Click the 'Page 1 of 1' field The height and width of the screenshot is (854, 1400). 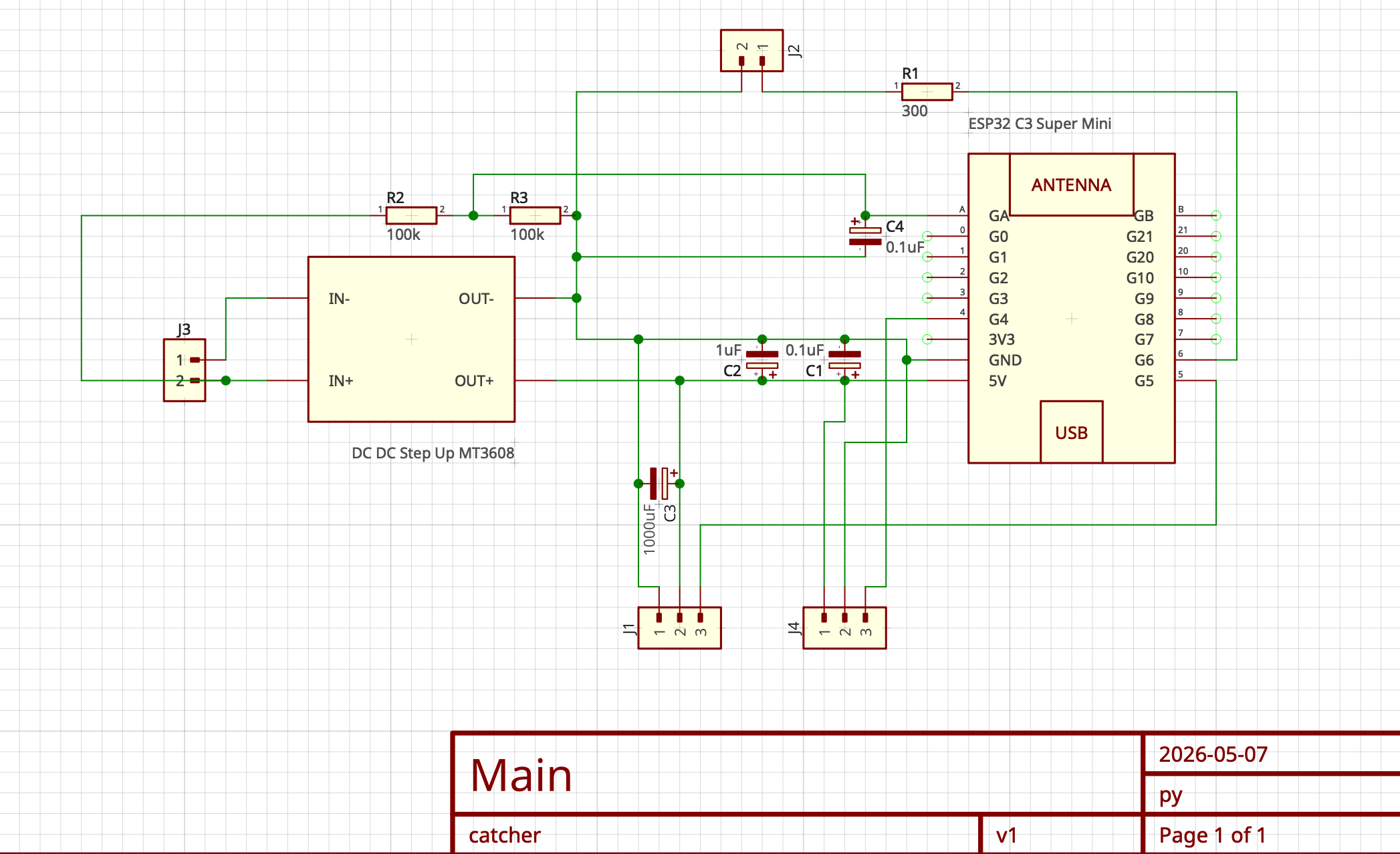tap(1212, 835)
